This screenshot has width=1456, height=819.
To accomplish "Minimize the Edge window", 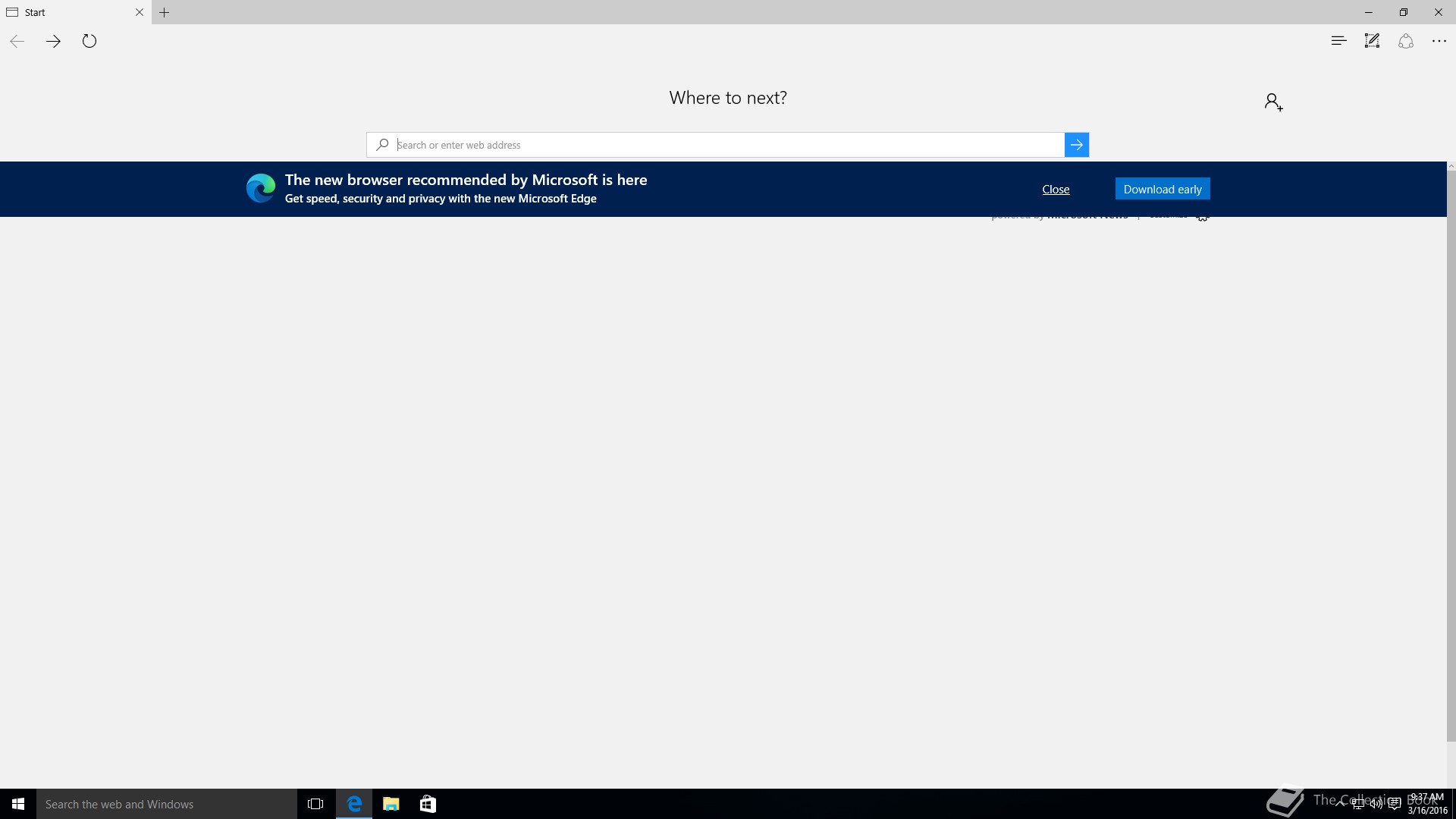I will (x=1369, y=12).
